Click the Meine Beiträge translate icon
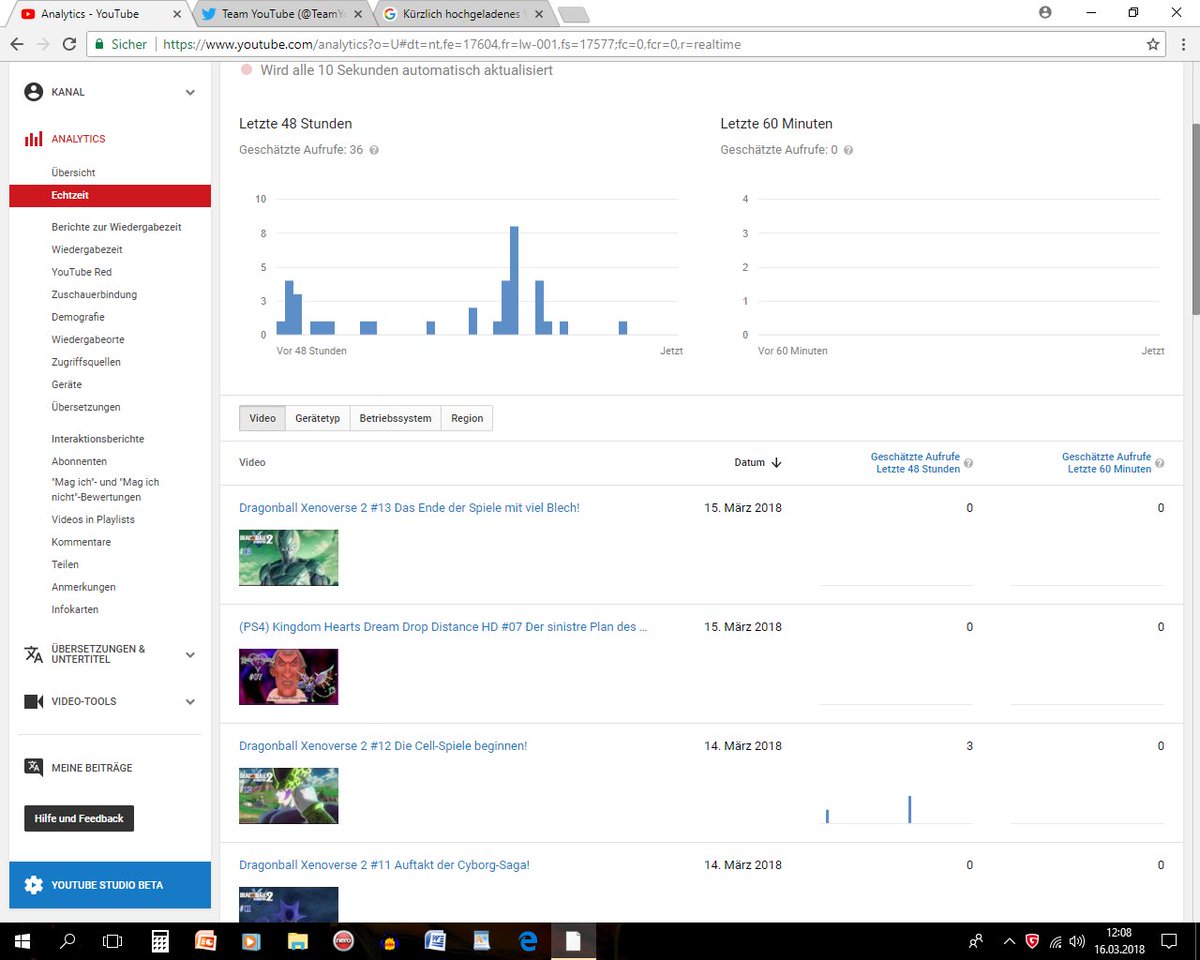 click(x=34, y=767)
